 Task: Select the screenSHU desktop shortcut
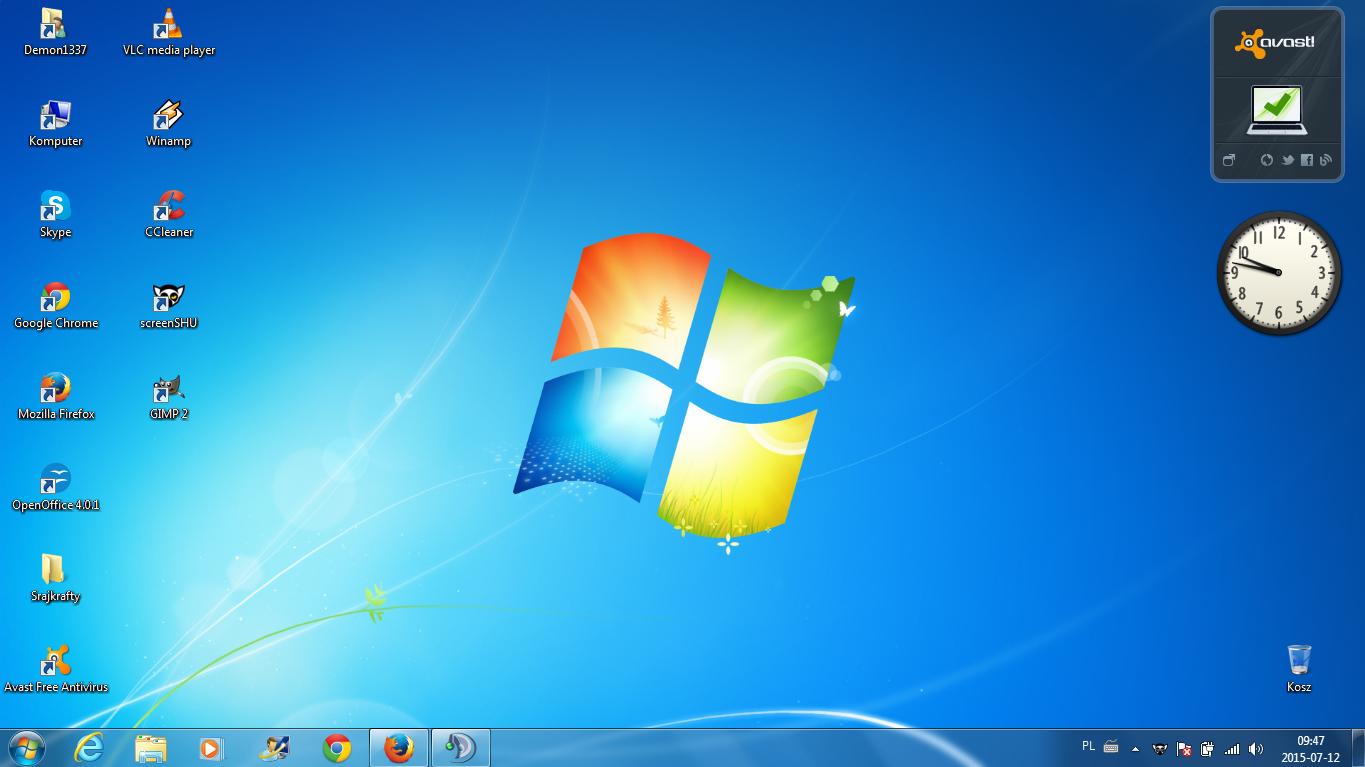click(x=169, y=305)
